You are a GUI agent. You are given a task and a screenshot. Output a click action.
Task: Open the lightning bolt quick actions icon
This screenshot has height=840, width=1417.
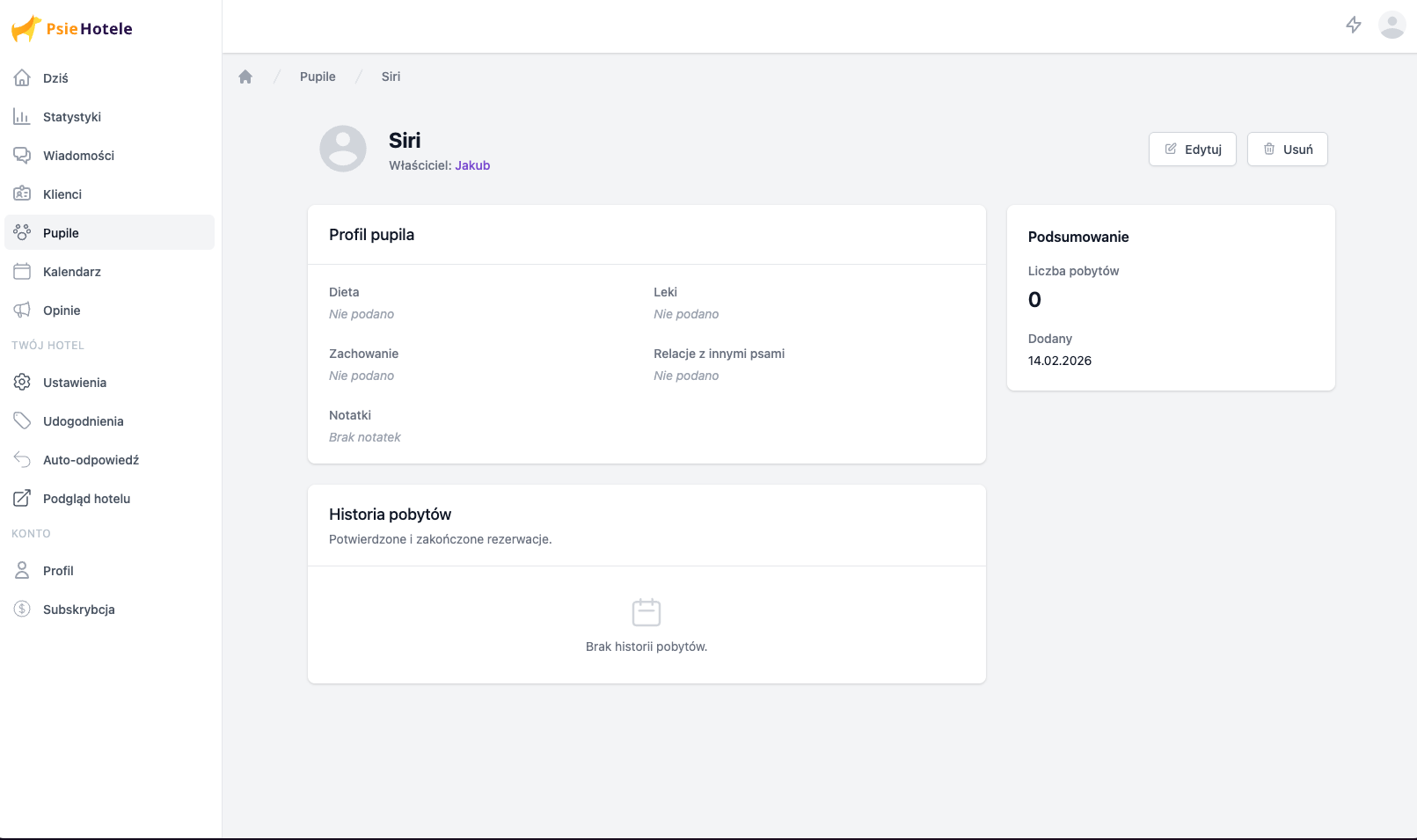pos(1354,25)
